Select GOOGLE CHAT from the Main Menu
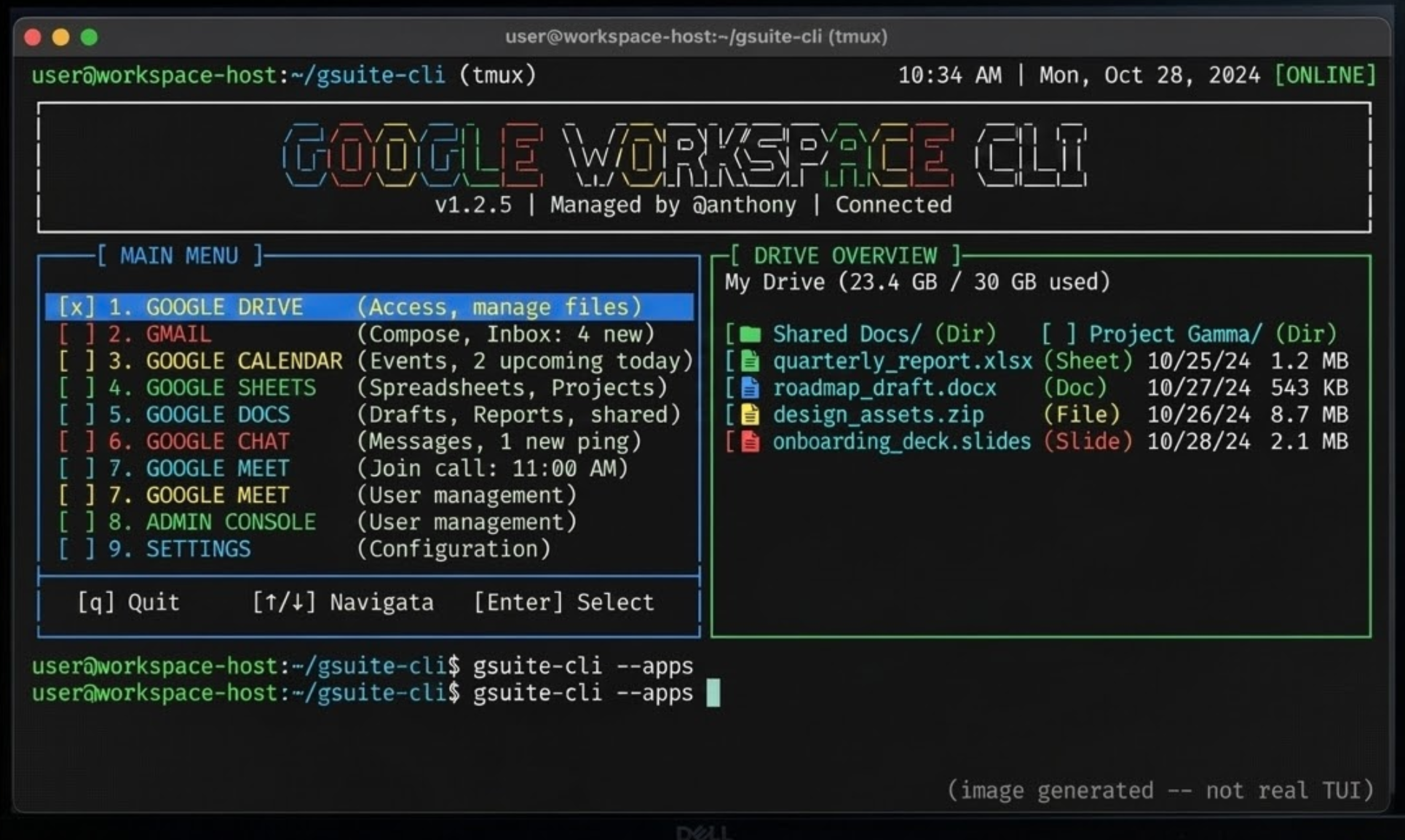 (x=216, y=441)
